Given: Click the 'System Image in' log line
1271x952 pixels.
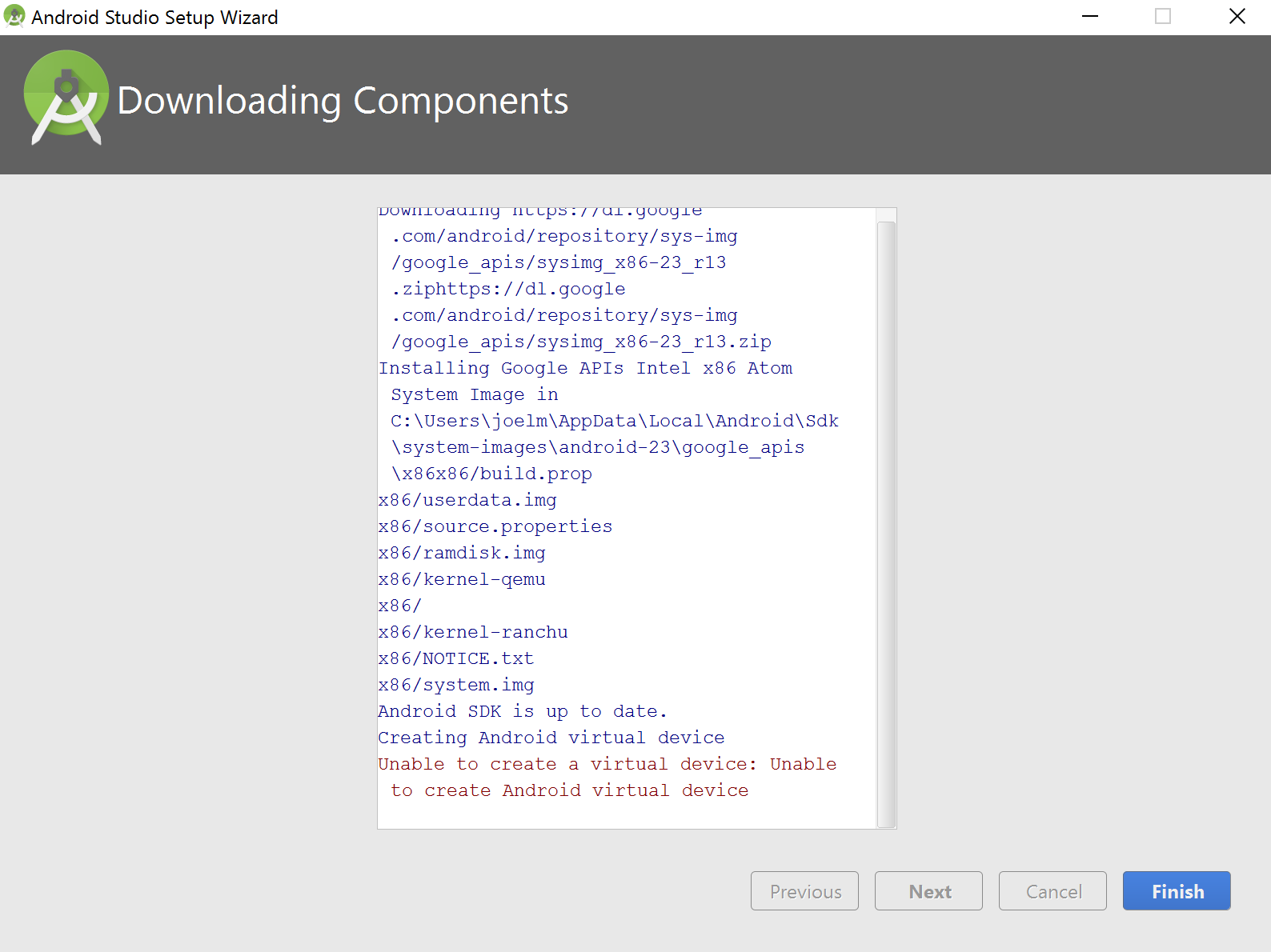Looking at the screenshot, I should (475, 394).
